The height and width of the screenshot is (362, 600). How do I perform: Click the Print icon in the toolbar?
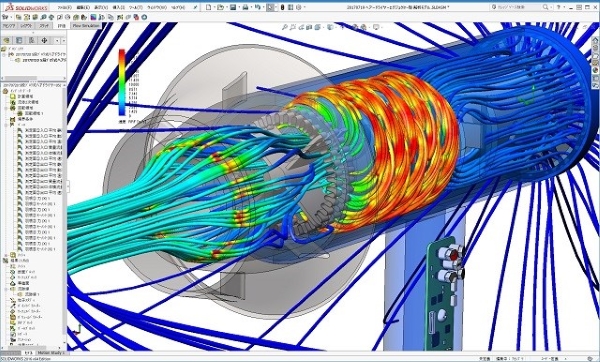245,7
